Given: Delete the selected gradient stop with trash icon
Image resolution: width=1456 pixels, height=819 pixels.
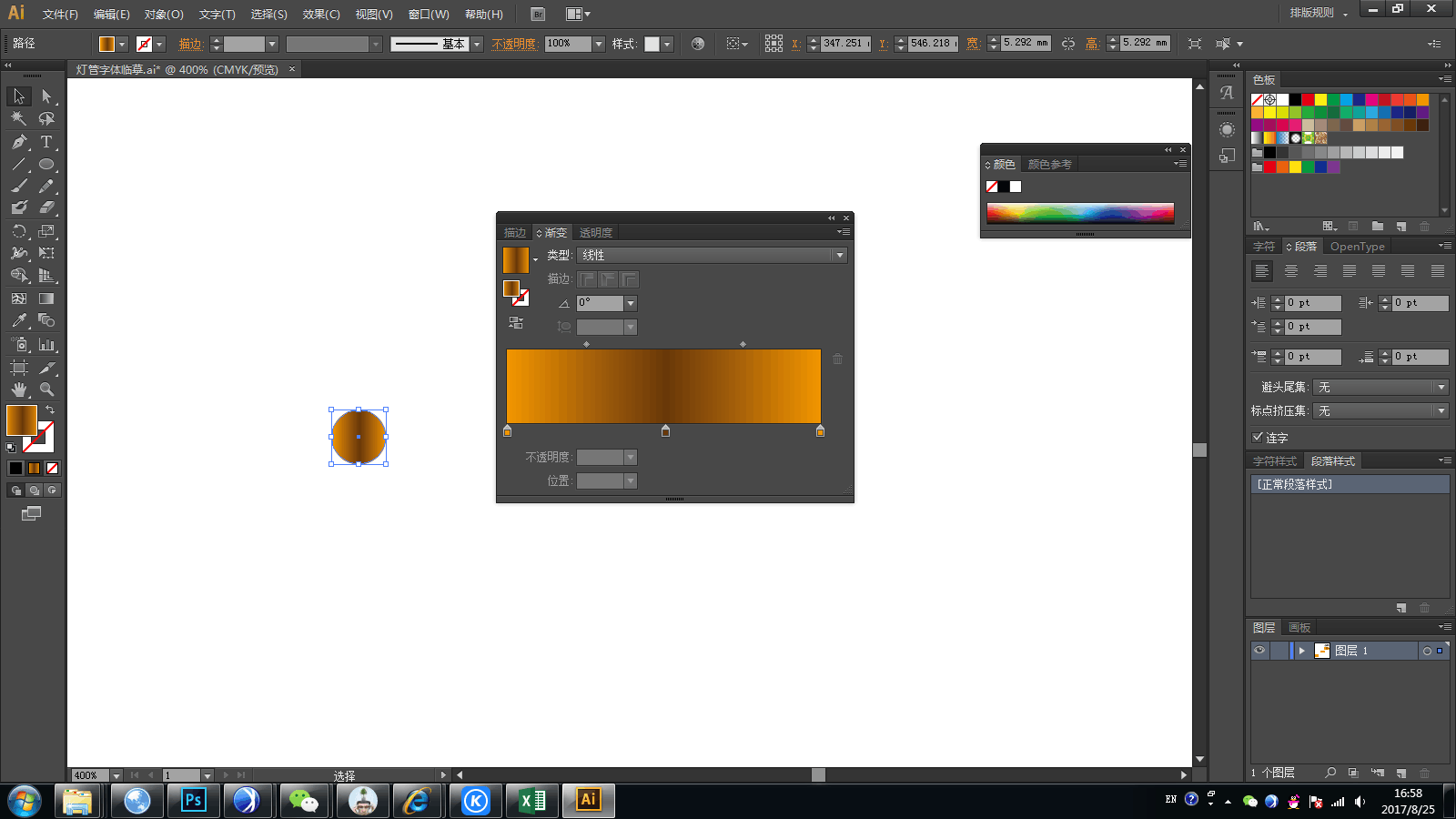Looking at the screenshot, I should pyautogui.click(x=838, y=359).
